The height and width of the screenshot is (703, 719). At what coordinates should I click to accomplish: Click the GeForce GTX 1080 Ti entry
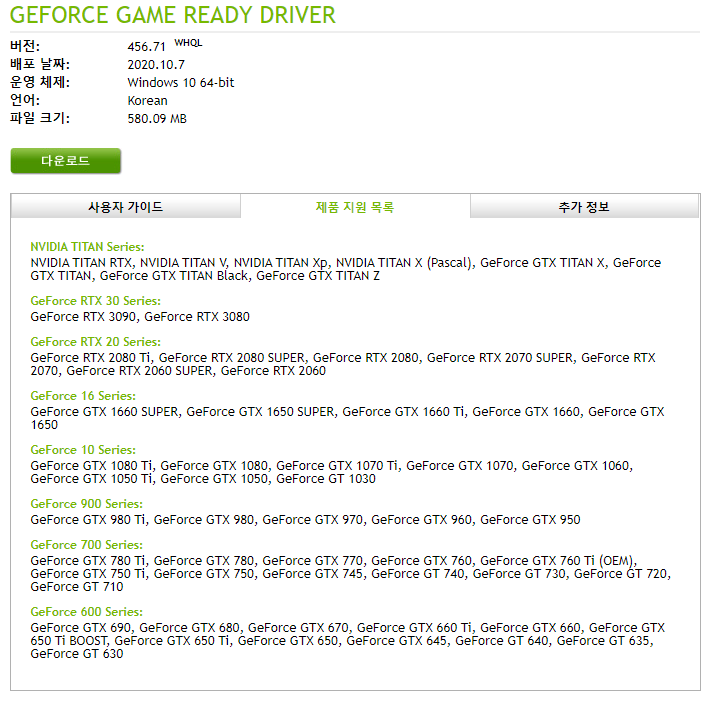[91, 466]
